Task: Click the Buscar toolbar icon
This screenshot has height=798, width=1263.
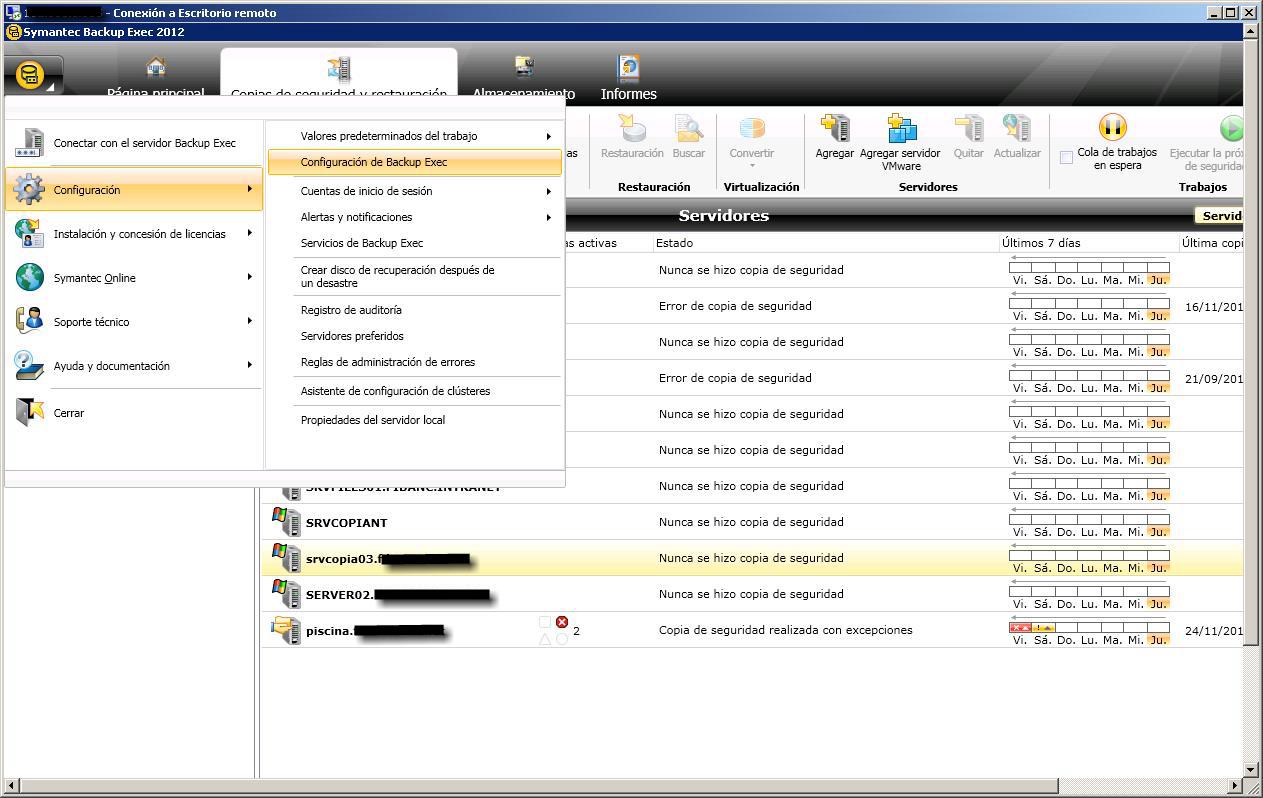Action: pos(688,128)
